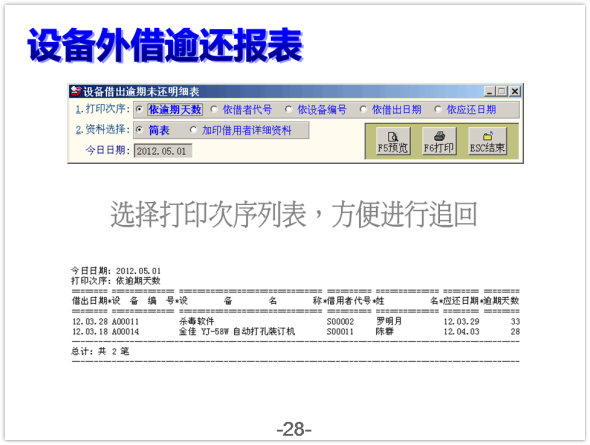590x445 pixels.
Task: Click the 逾期天数 column header
Action: pos(501,301)
